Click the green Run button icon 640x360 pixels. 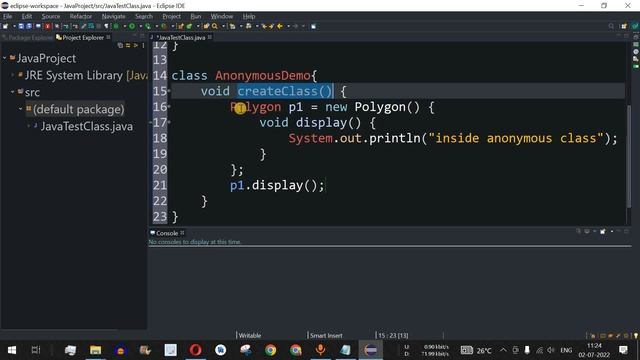click(x=132, y=26)
